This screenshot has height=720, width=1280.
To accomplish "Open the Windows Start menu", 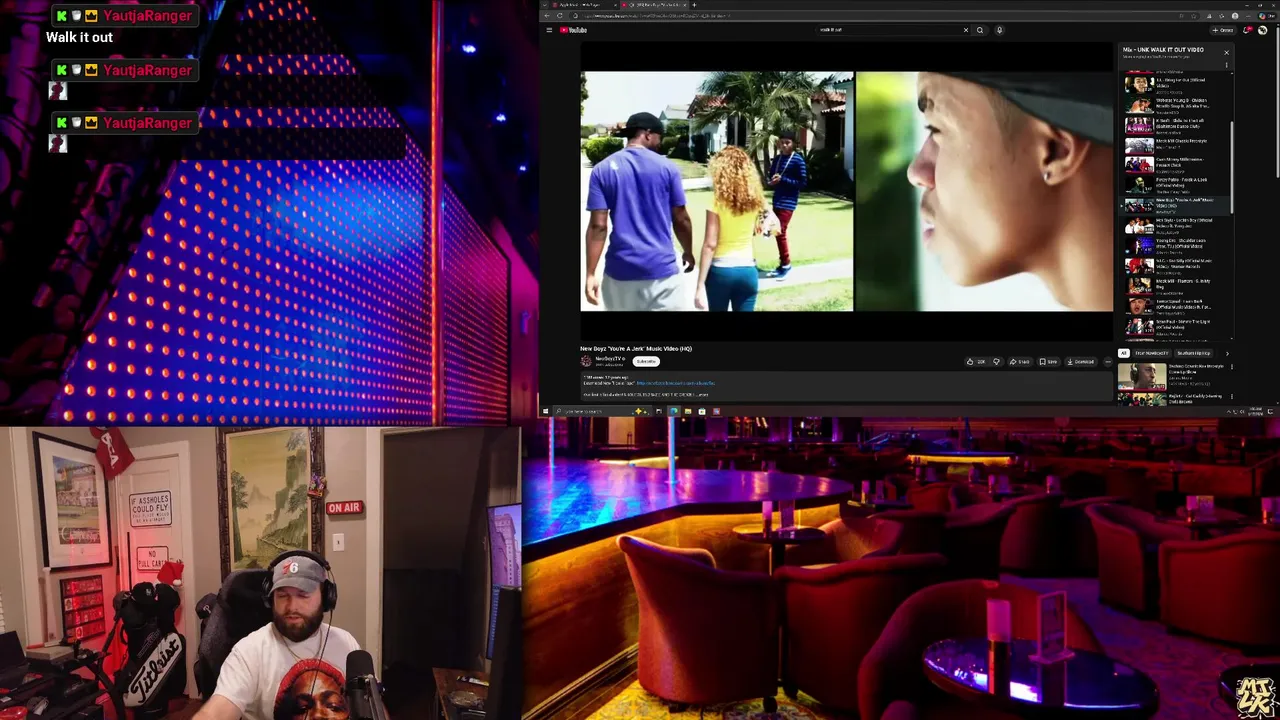I will click(x=545, y=411).
